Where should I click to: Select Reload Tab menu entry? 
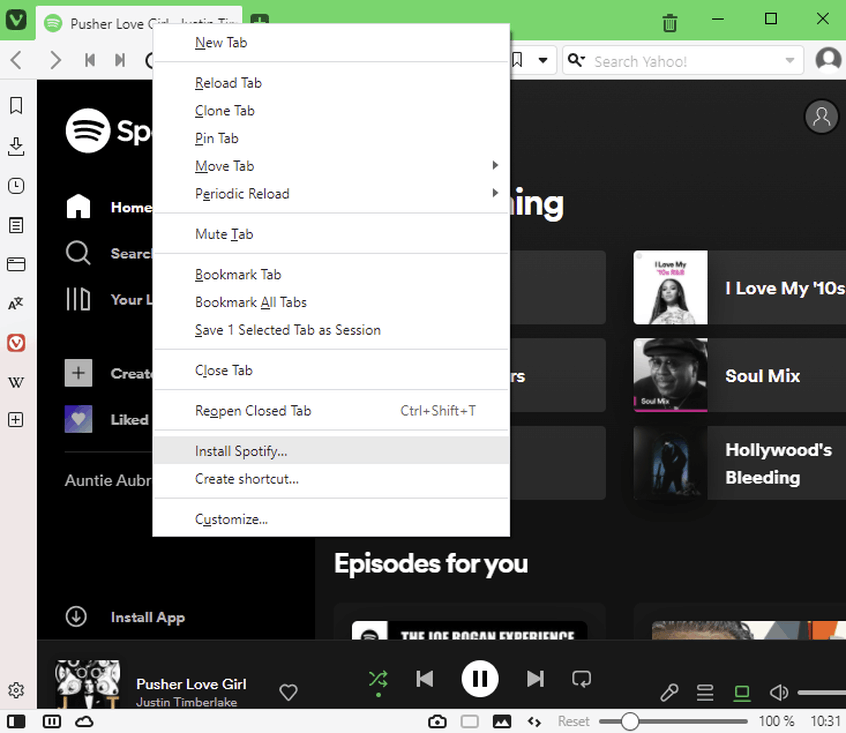coord(331,83)
